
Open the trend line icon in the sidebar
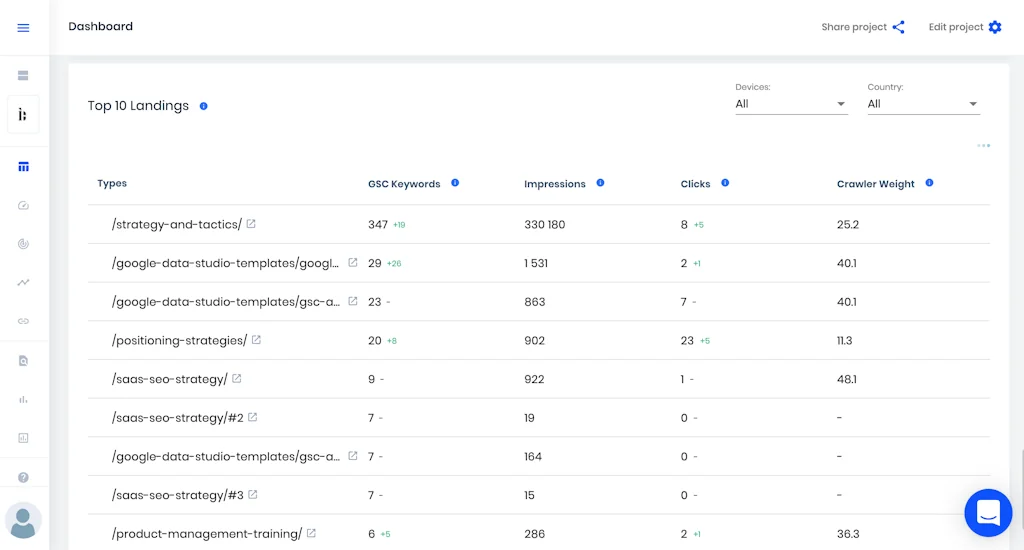24,283
